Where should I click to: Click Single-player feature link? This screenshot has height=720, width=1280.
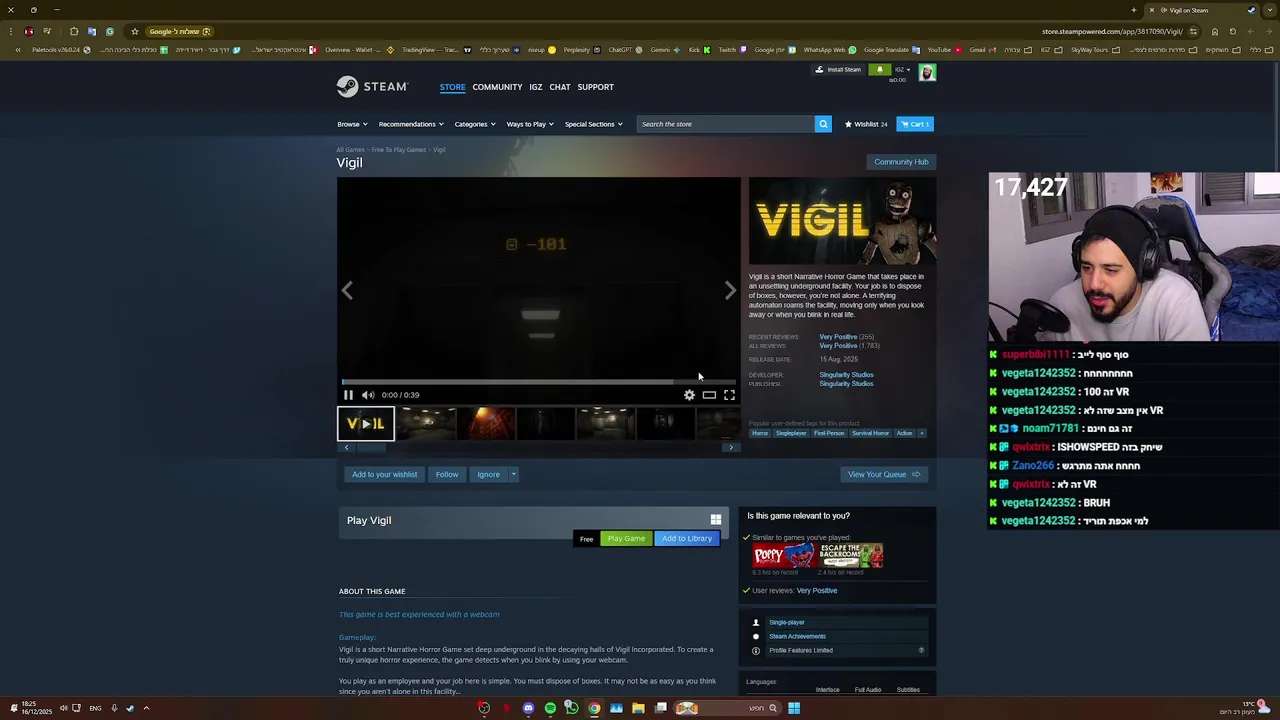coord(787,622)
